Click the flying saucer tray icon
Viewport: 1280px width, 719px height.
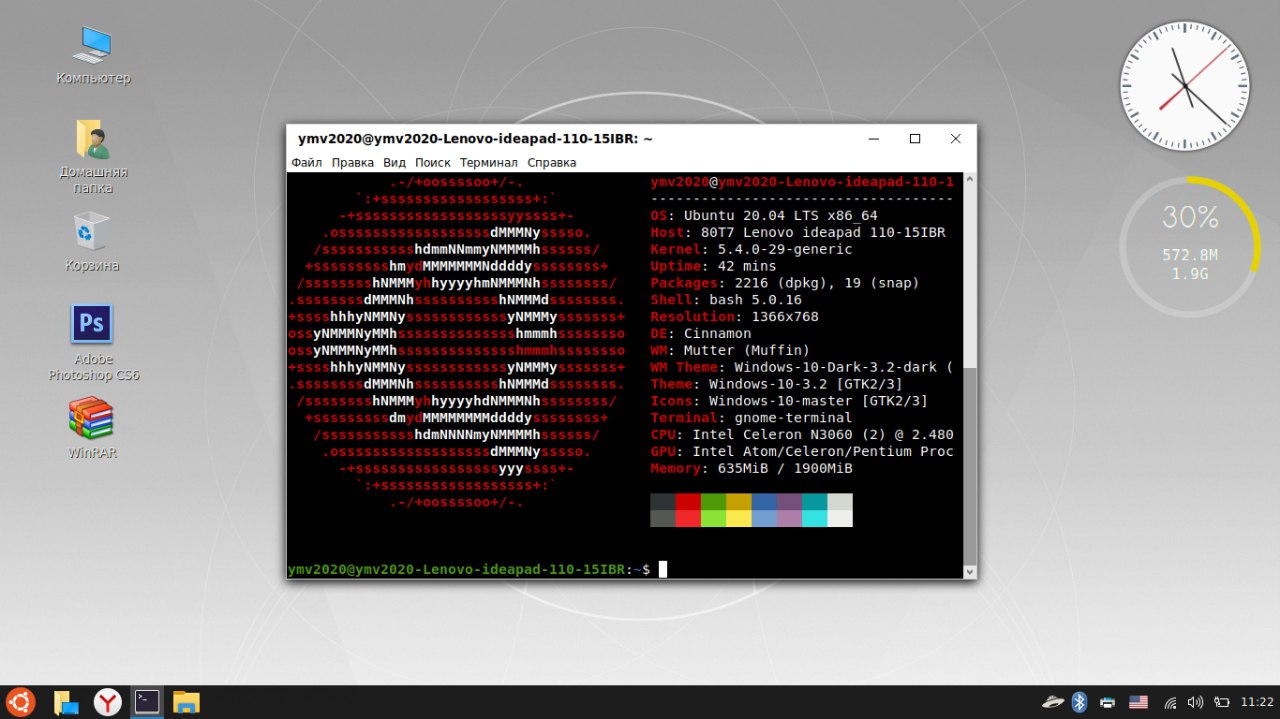(1052, 702)
